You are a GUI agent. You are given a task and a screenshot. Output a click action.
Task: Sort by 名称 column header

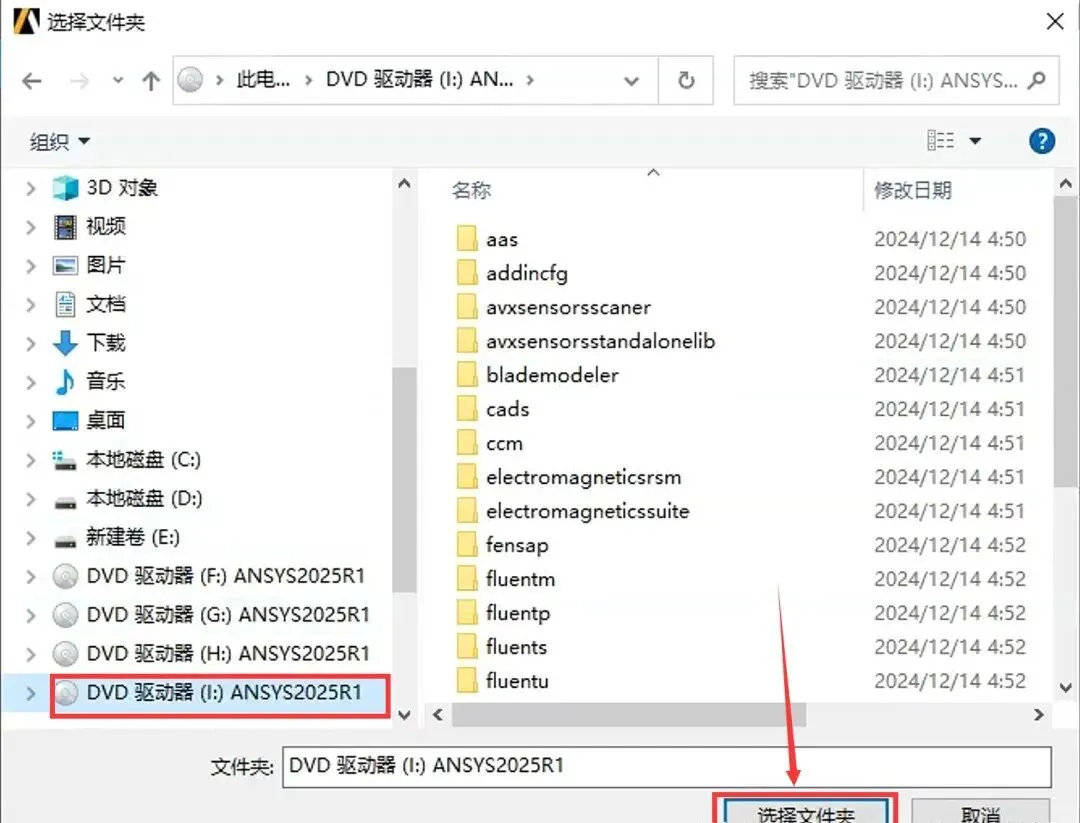(471, 190)
